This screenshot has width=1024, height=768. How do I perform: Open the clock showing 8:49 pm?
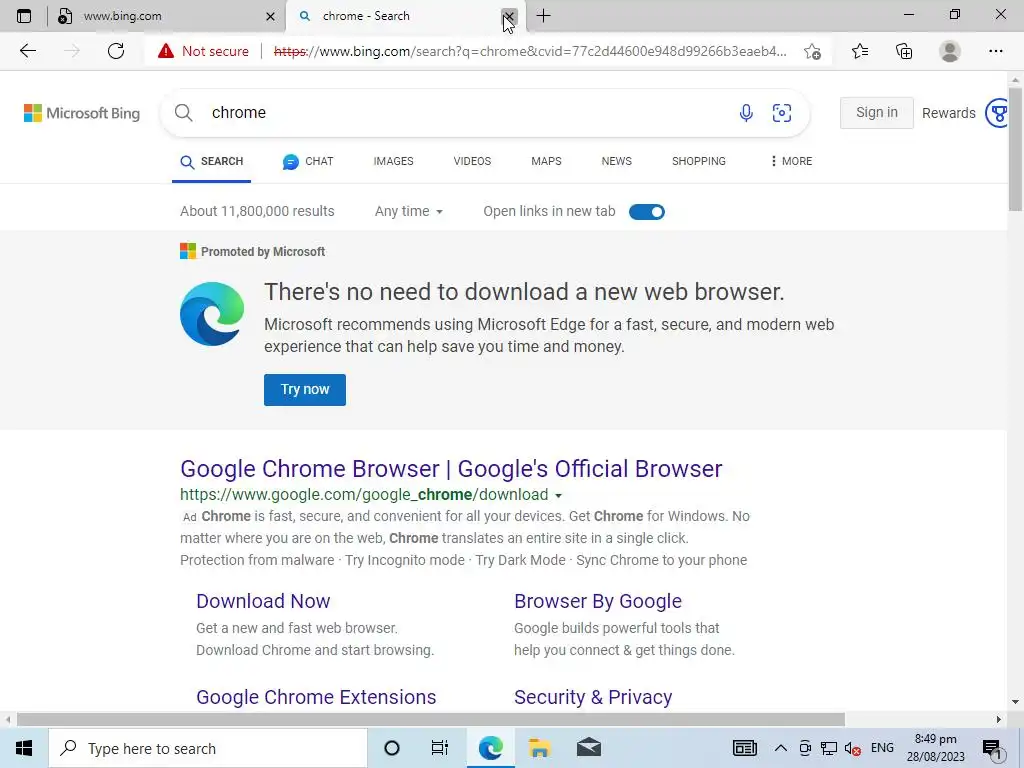935,748
